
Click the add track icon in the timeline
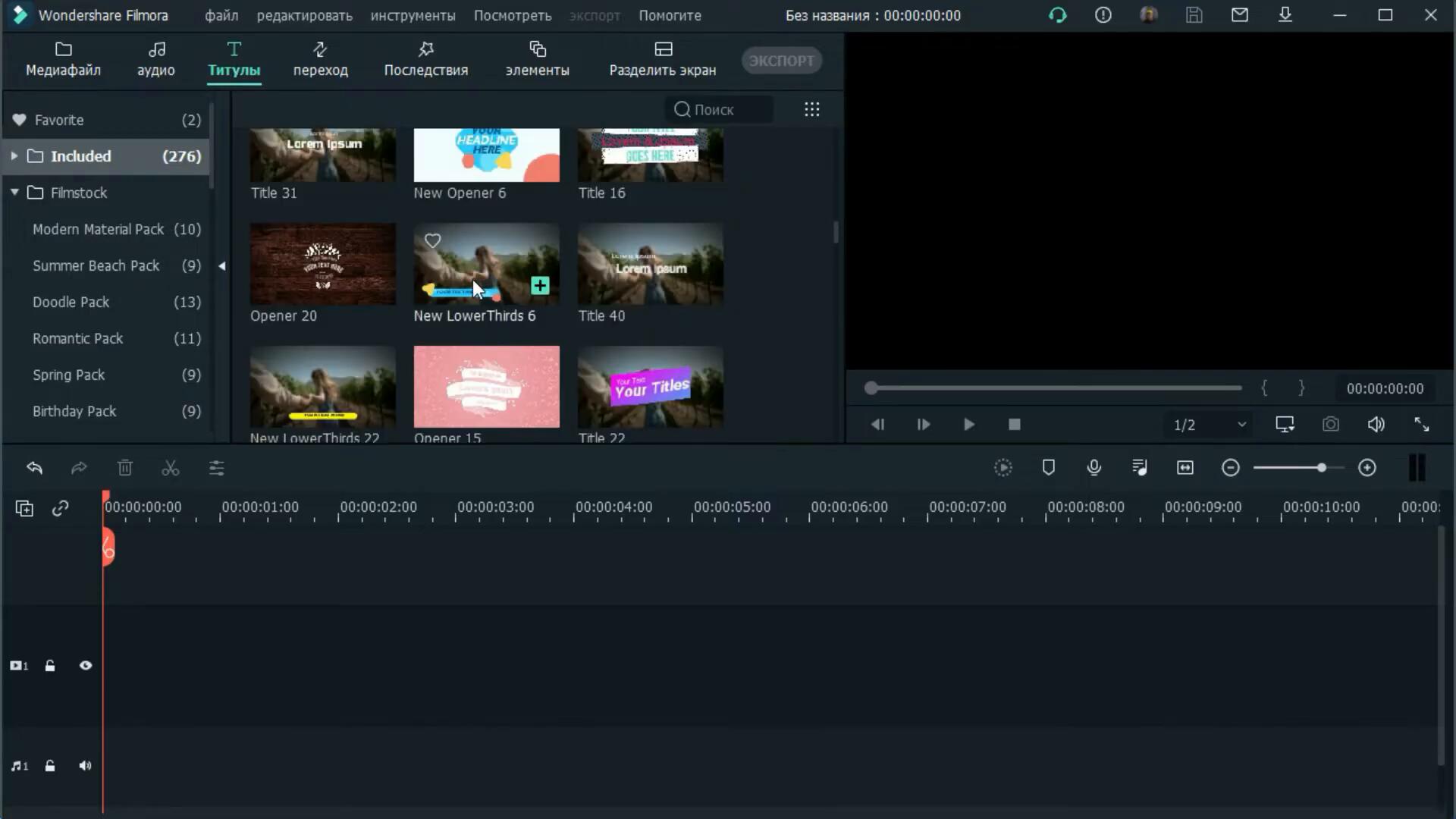(x=24, y=508)
